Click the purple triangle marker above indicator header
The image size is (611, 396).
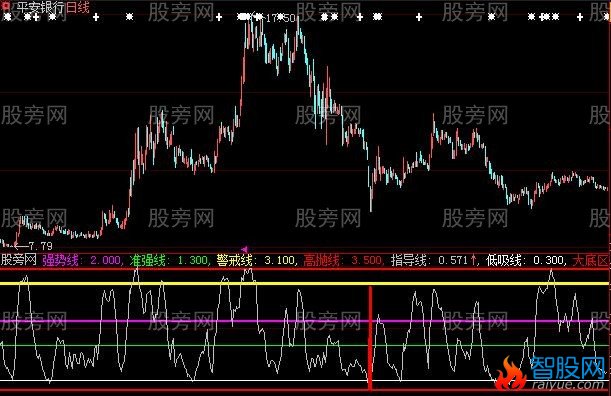point(245,249)
